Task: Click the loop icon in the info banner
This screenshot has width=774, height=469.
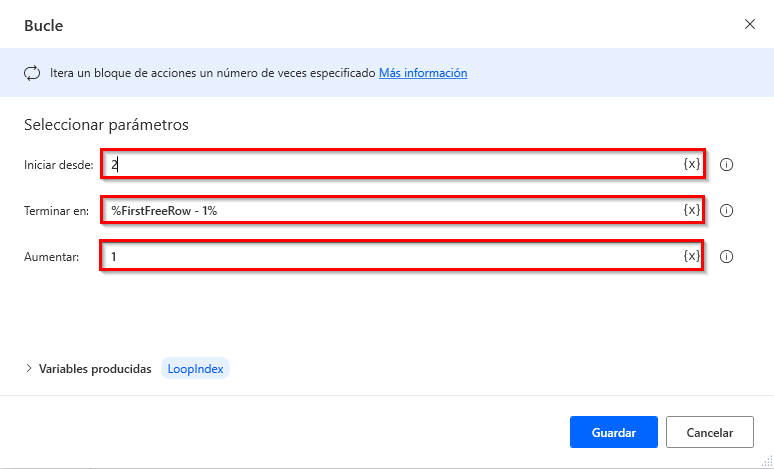Action: pyautogui.click(x=32, y=74)
